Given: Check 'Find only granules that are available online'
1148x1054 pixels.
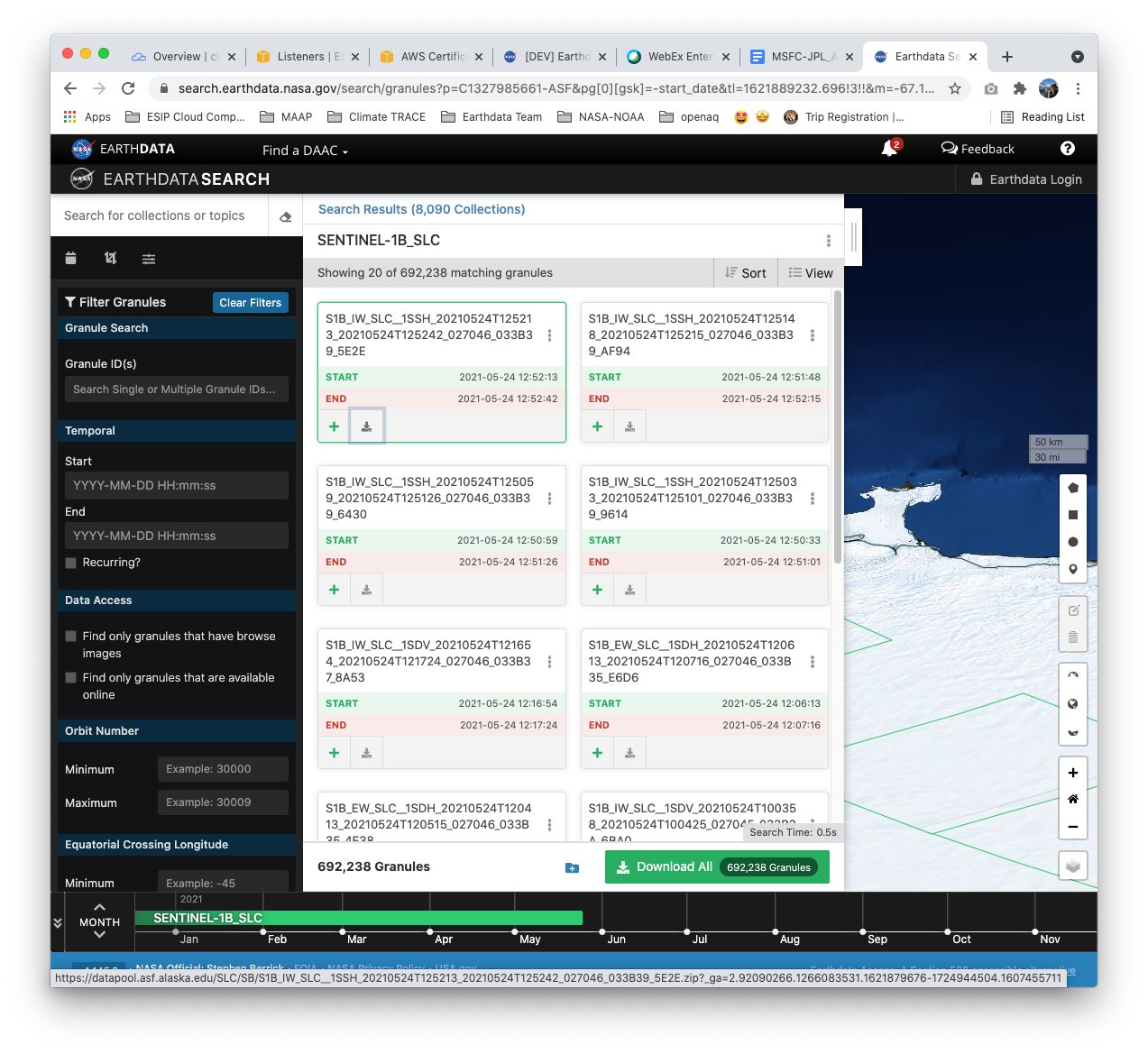Looking at the screenshot, I should (70, 677).
